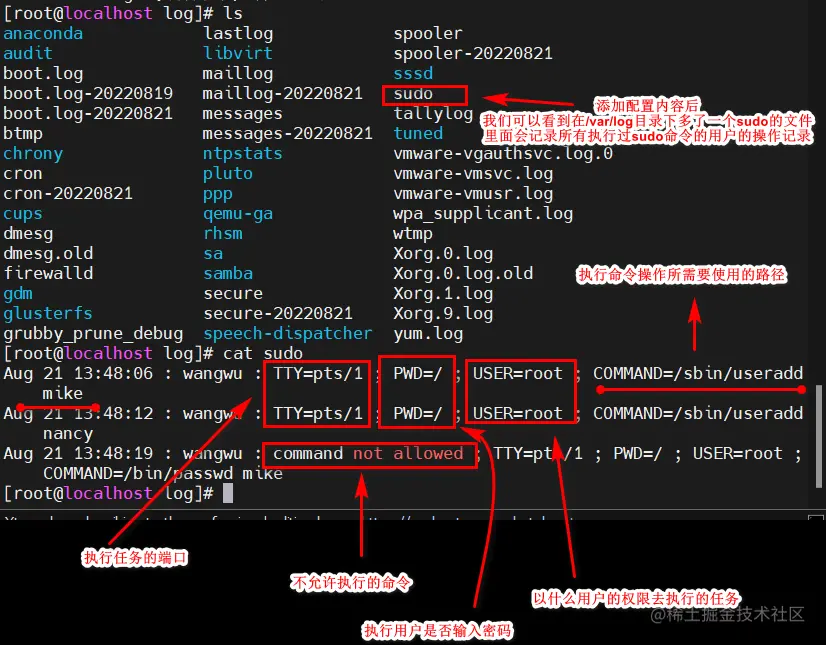The image size is (826, 645).
Task: Click the 'btmp' file entry
Action: (23, 133)
